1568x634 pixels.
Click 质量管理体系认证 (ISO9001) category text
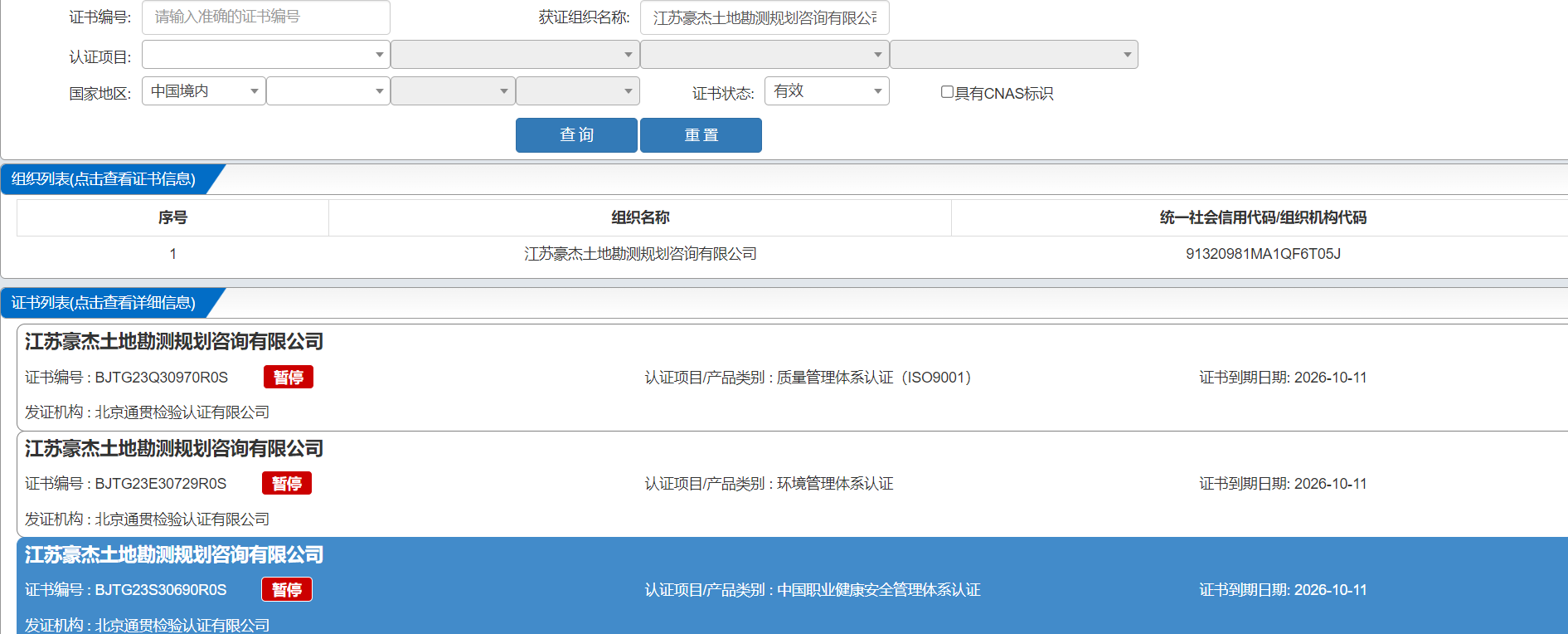(x=874, y=378)
